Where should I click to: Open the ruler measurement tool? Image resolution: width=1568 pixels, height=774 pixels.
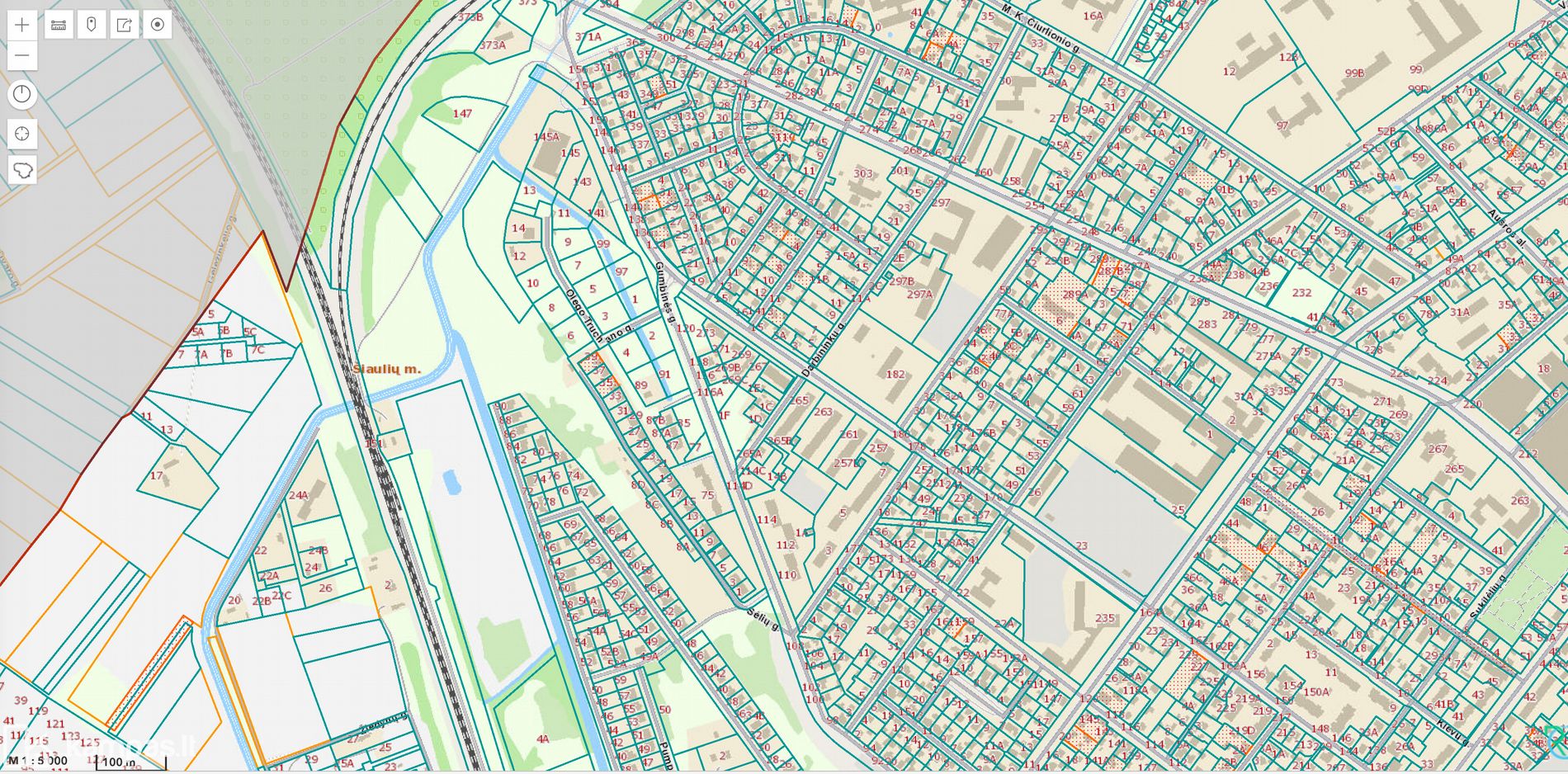(59, 25)
